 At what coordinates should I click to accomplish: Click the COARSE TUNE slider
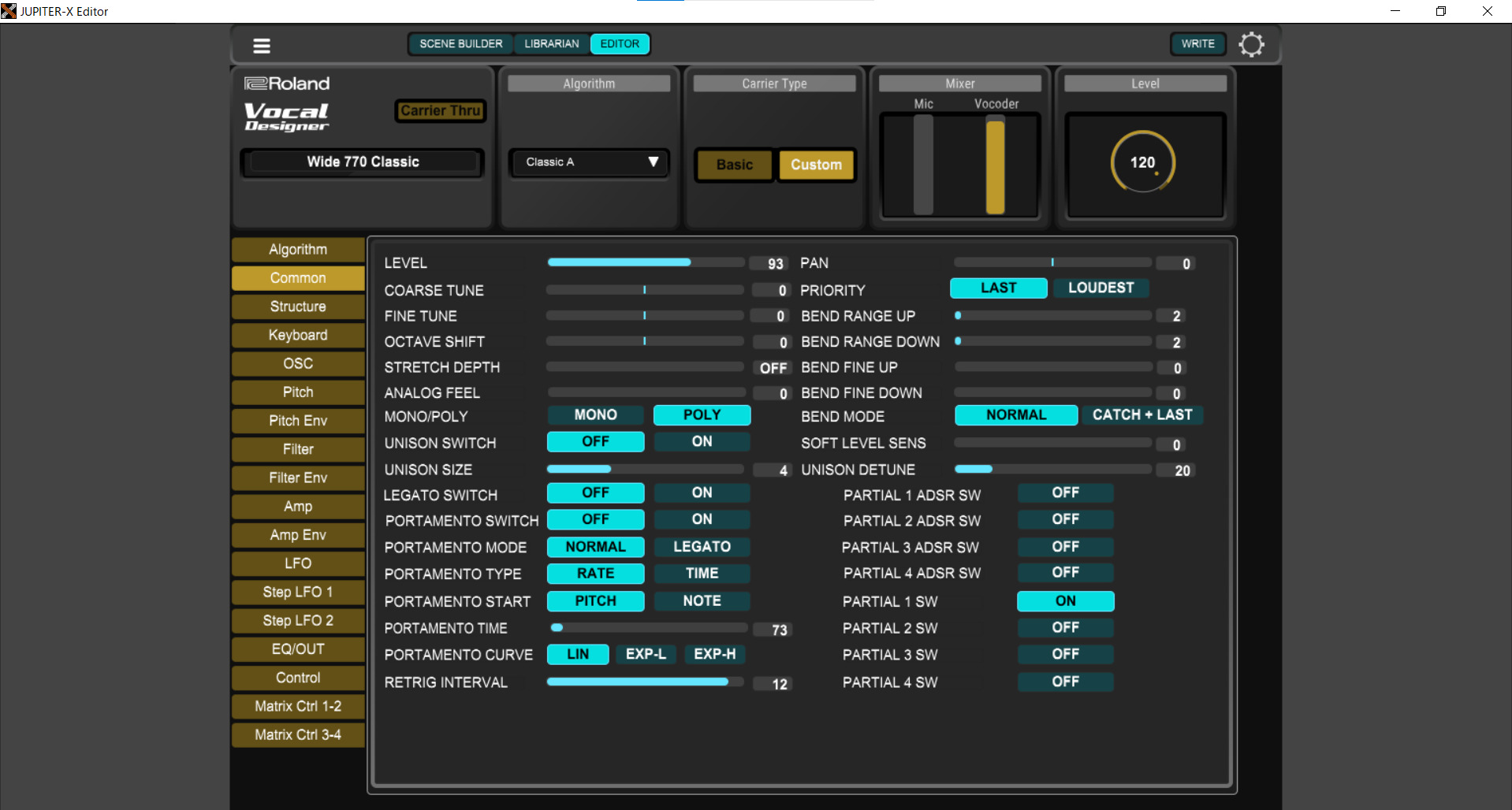pyautogui.click(x=646, y=290)
